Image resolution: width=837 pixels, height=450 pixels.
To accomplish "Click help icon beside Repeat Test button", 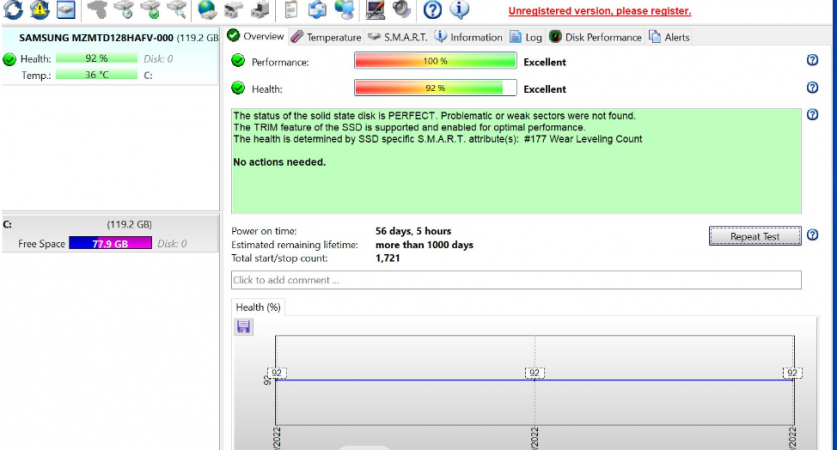I will click(x=812, y=235).
